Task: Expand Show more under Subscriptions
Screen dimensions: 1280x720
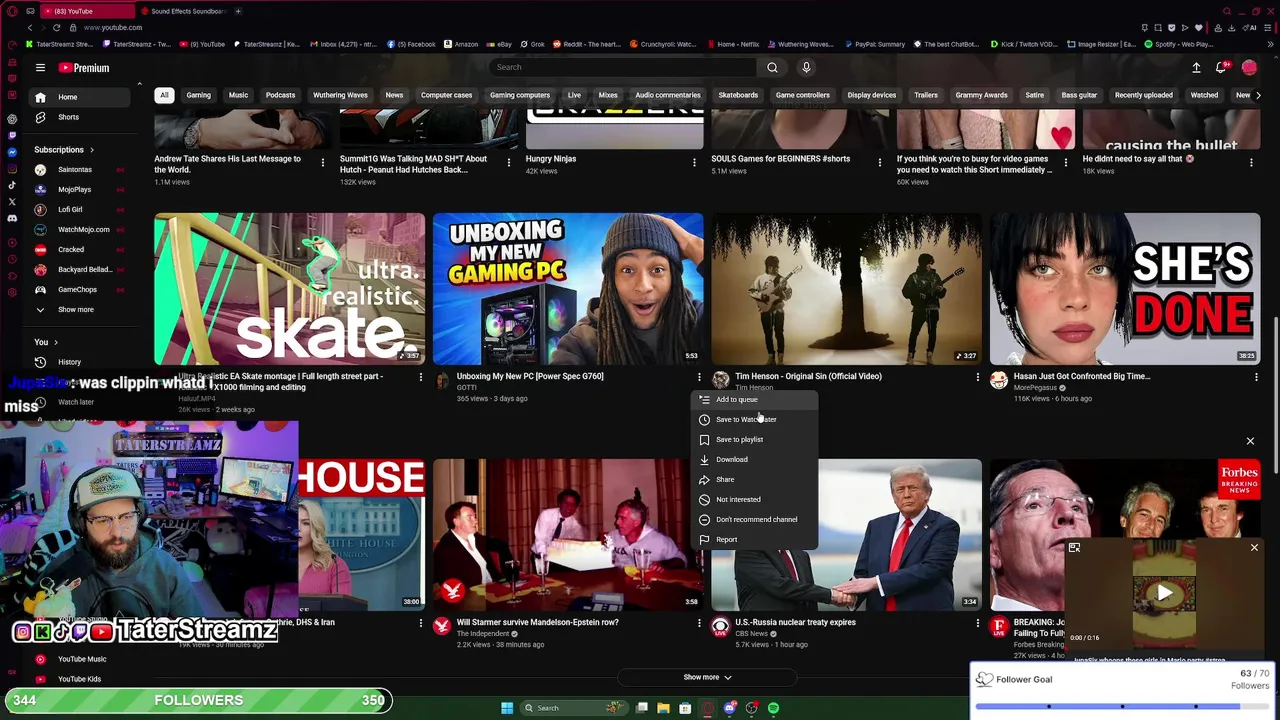Action: click(x=80, y=310)
